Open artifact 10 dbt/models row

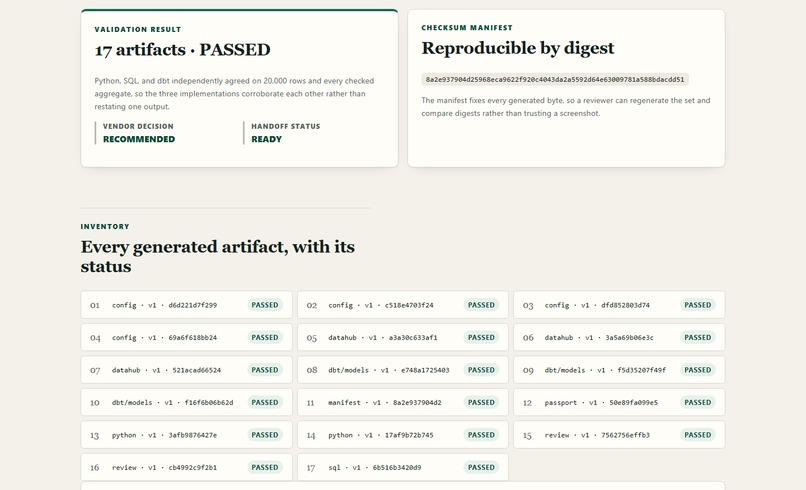coord(186,402)
